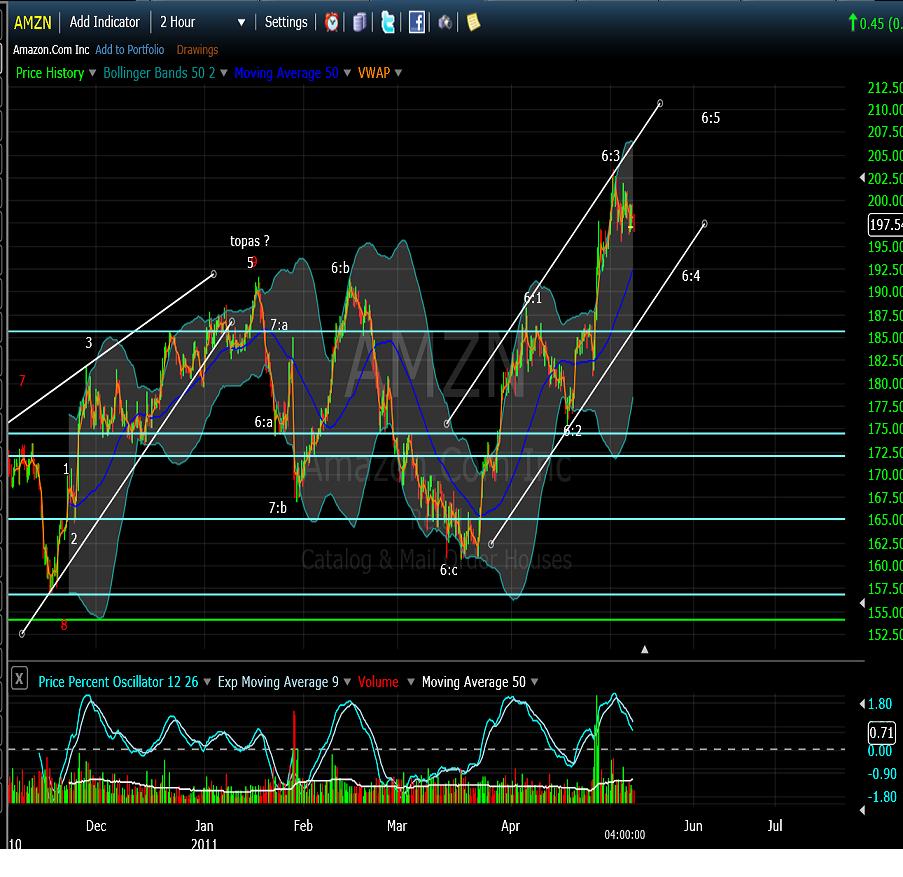
Task: Click the current price box showing 197.54
Action: [885, 225]
